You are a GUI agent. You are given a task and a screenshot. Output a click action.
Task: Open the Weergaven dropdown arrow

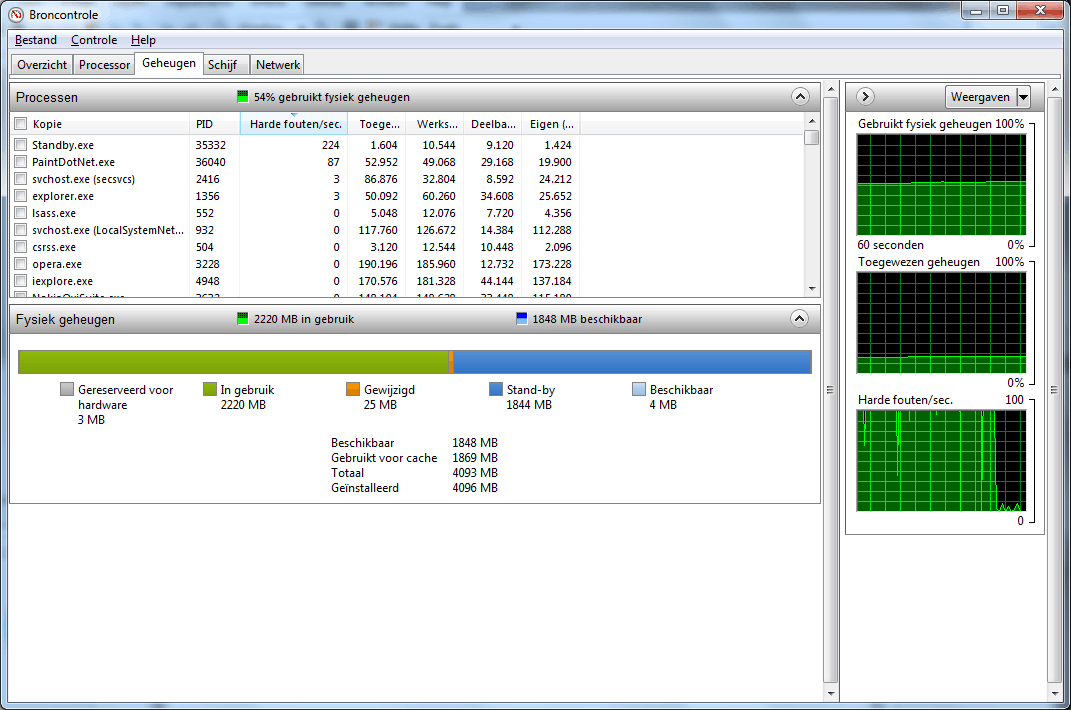click(1023, 97)
